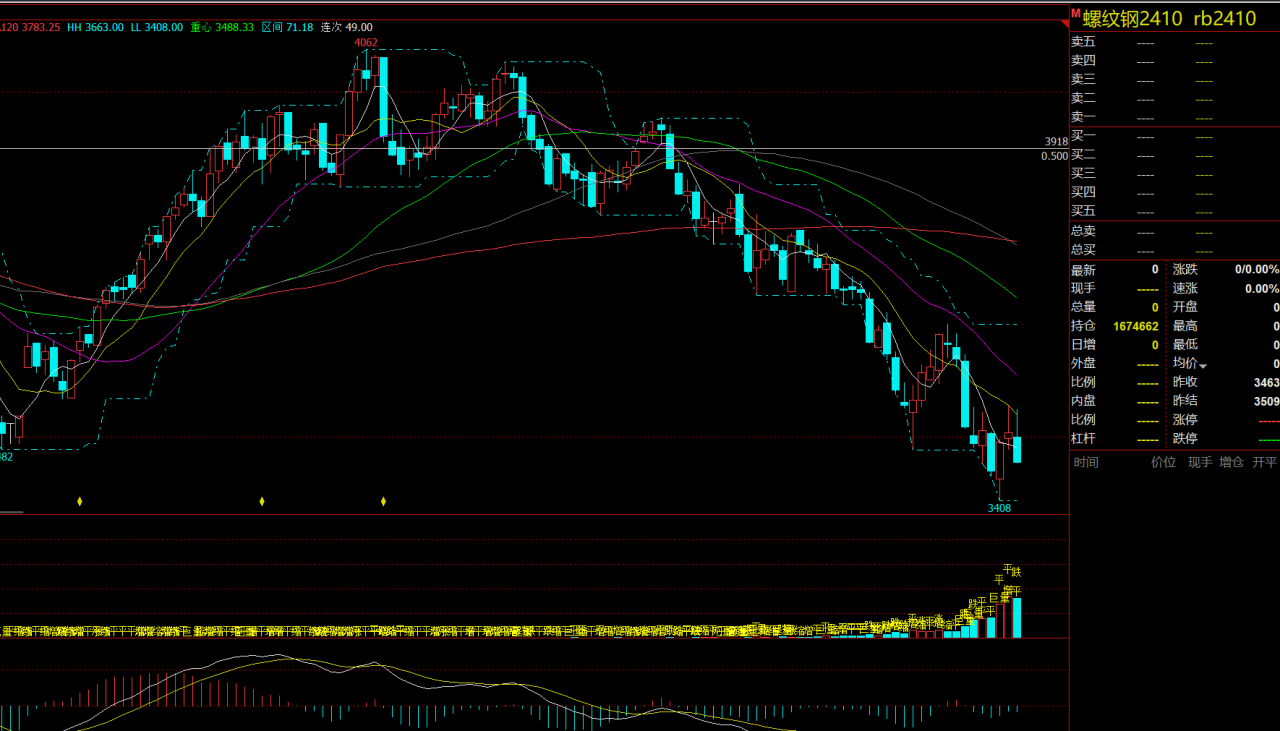Click the tallest cyan volume bar
1280x731 pixels.
(x=1017, y=617)
